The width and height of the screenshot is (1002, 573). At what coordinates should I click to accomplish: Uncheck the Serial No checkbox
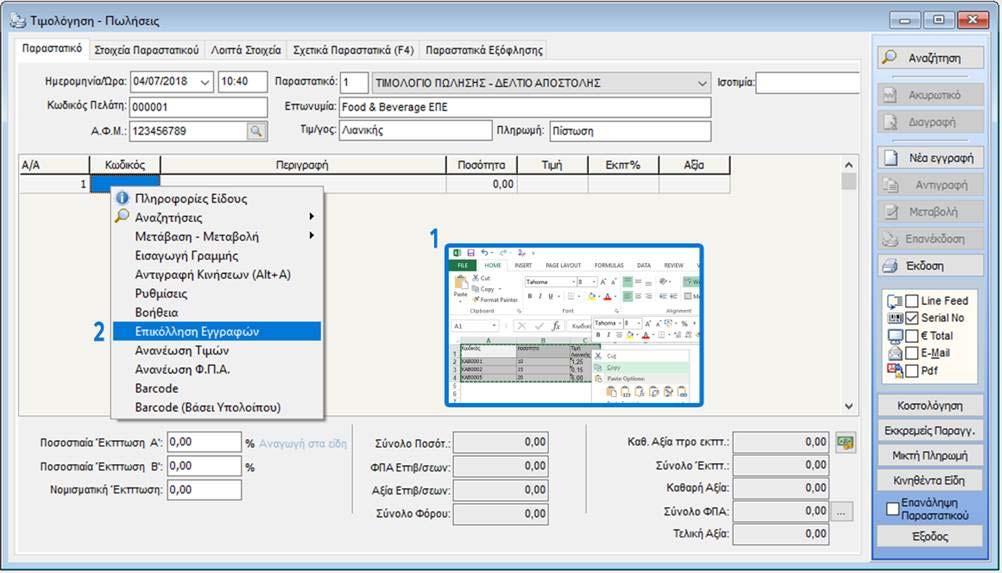pos(912,318)
